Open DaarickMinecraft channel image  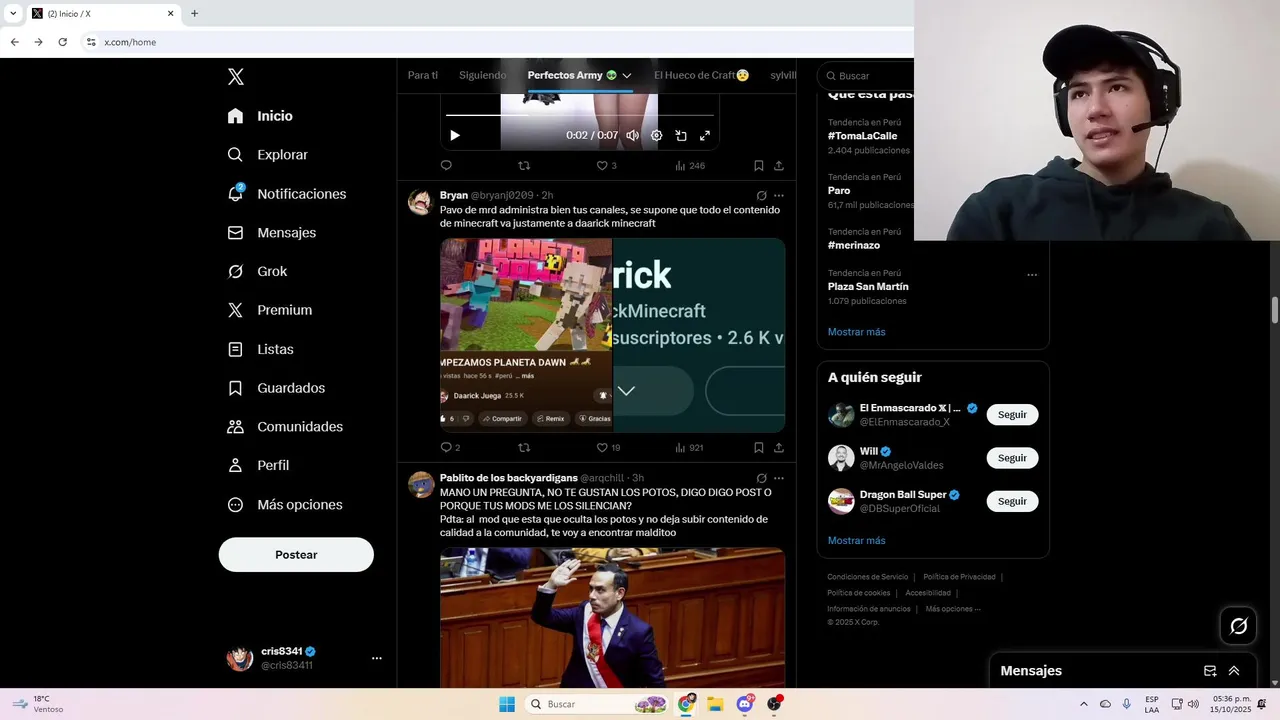pos(699,335)
